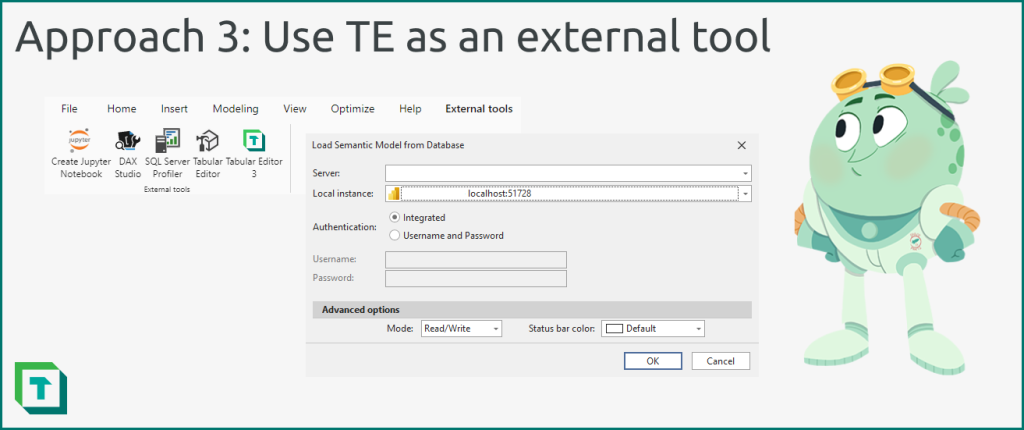Switch to the Modeling ribbon tab
Screen dimensions: 1024x430
click(x=235, y=109)
